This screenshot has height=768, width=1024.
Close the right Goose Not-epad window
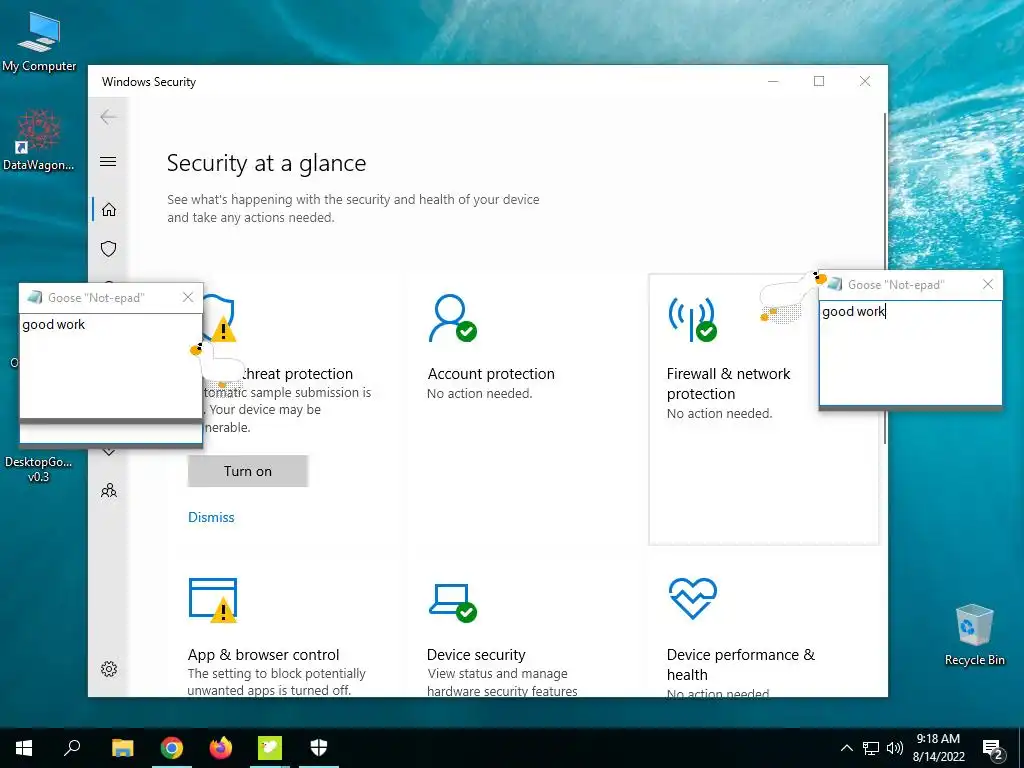(x=988, y=284)
